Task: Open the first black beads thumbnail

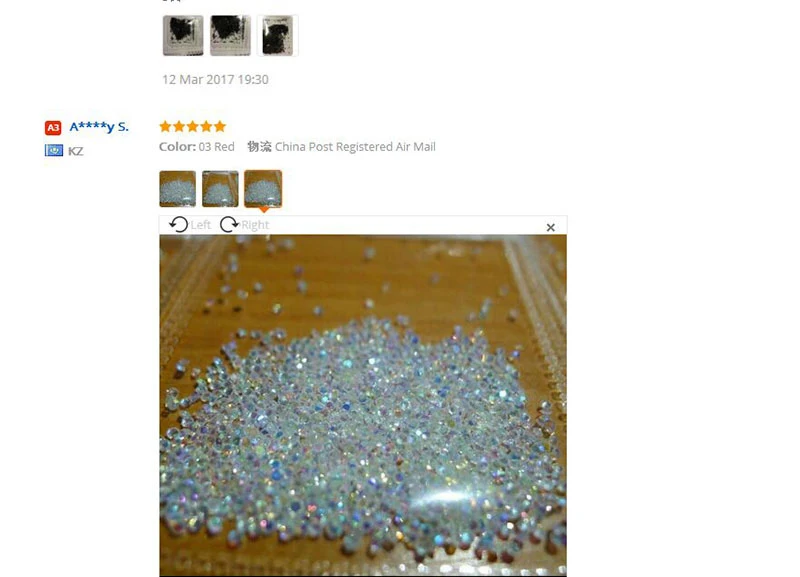Action: click(183, 35)
